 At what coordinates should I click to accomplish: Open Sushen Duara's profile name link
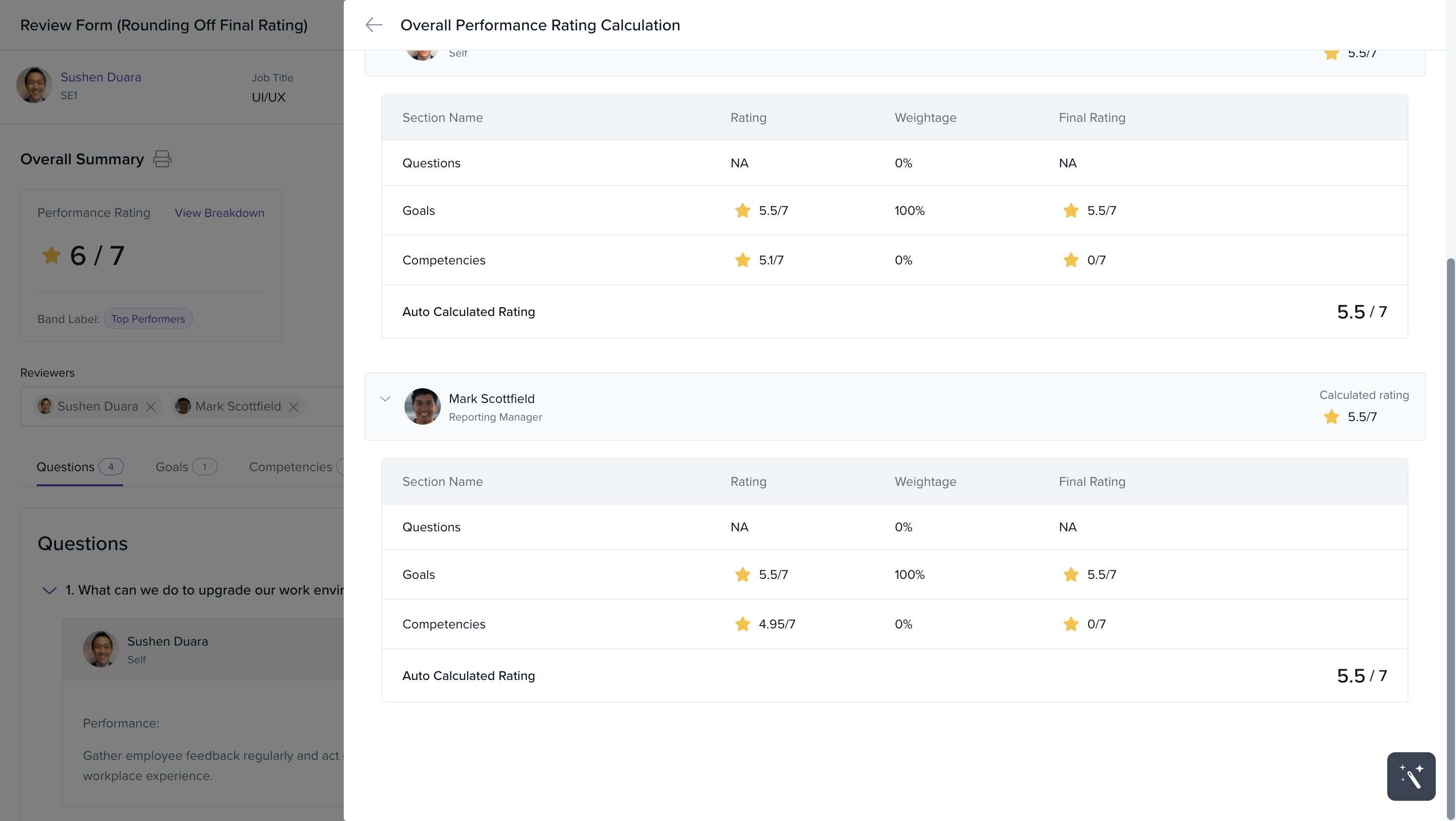coord(101,77)
